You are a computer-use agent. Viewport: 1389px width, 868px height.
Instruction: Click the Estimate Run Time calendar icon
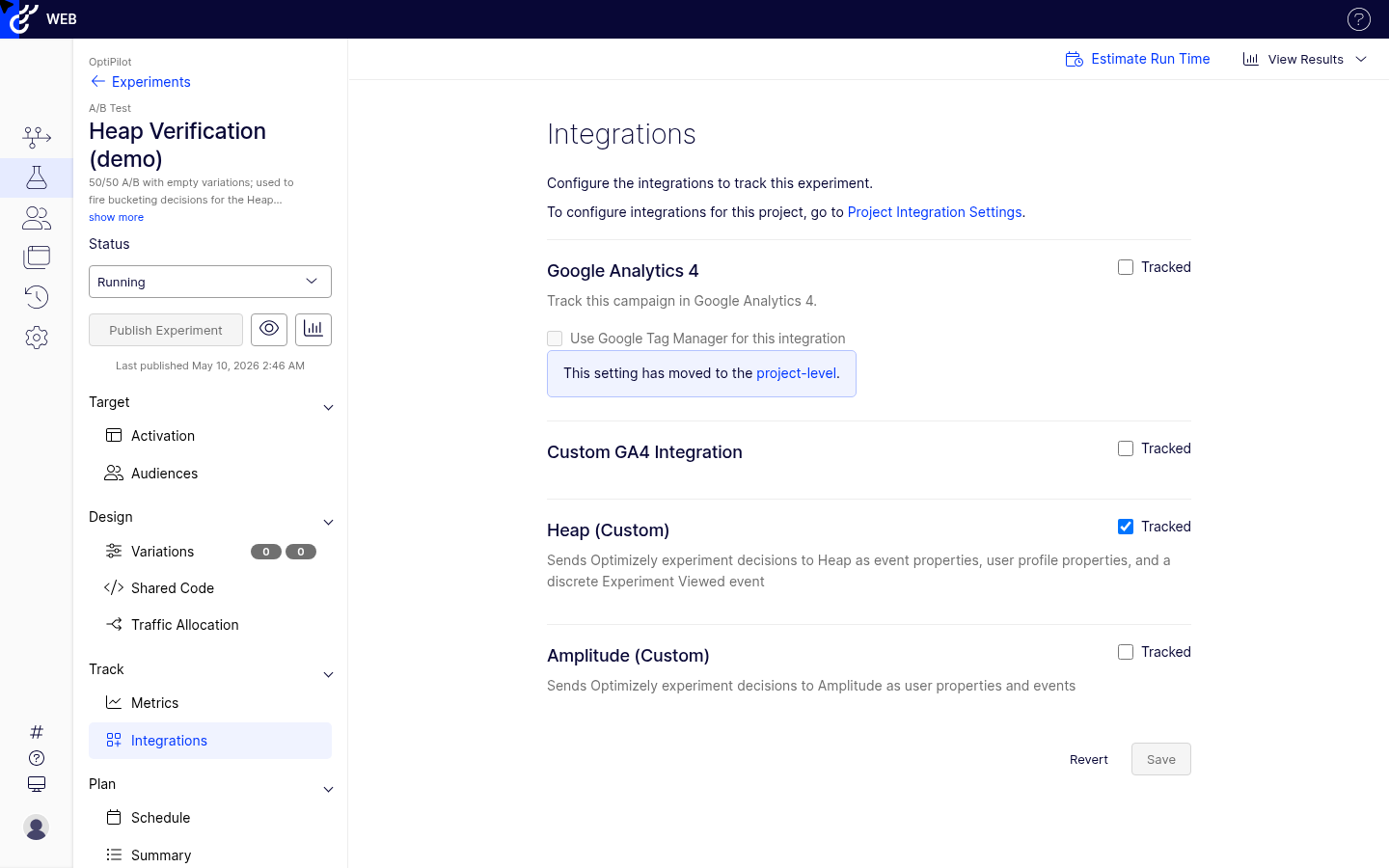(x=1074, y=60)
